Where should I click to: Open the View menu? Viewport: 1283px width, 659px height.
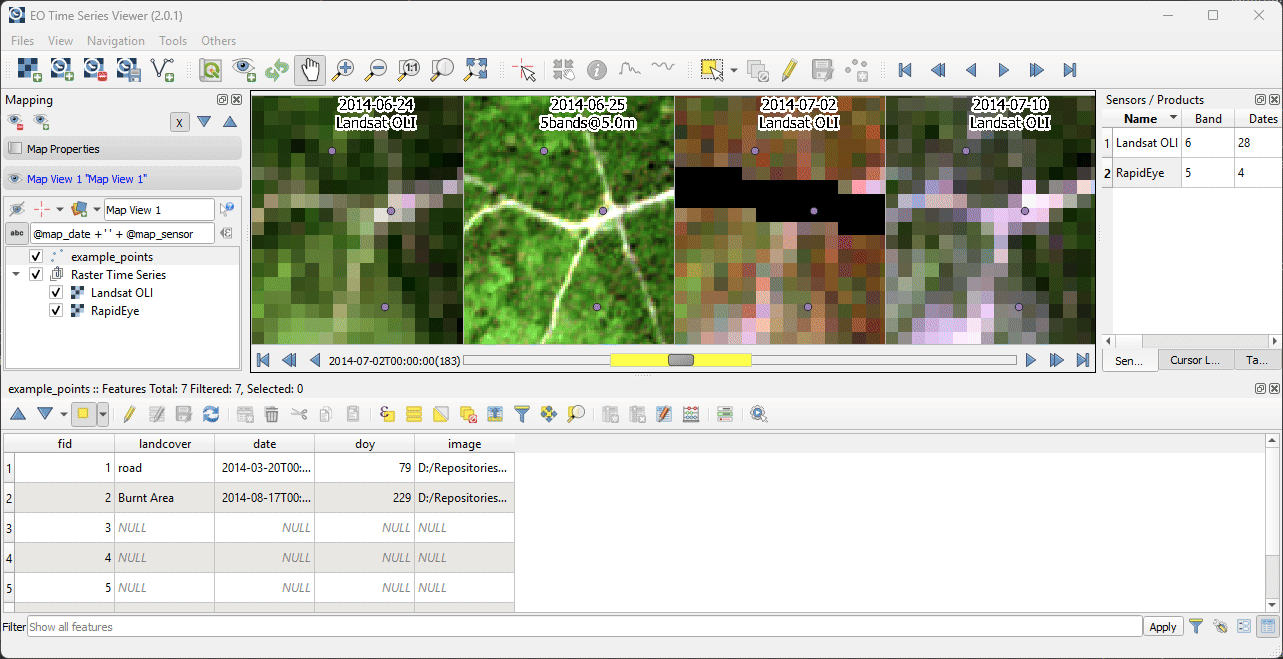point(60,41)
